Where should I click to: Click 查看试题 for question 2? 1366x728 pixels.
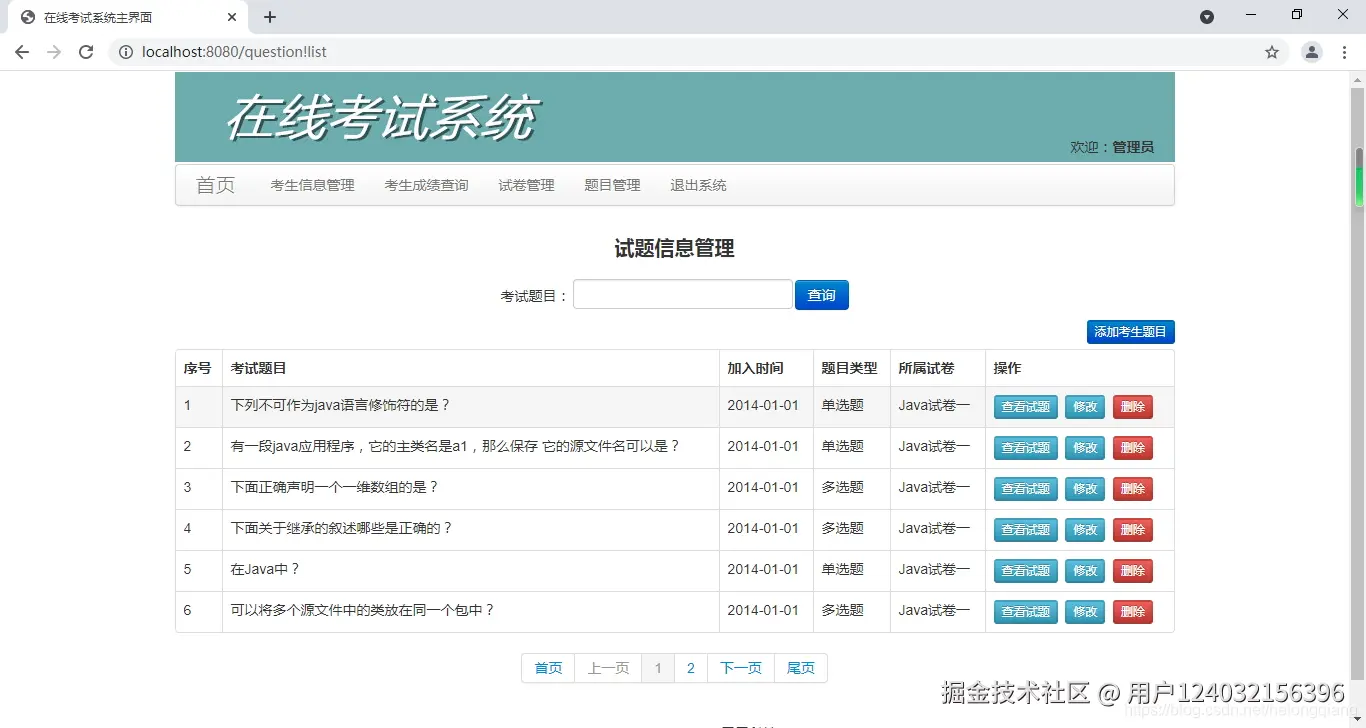click(x=1025, y=448)
